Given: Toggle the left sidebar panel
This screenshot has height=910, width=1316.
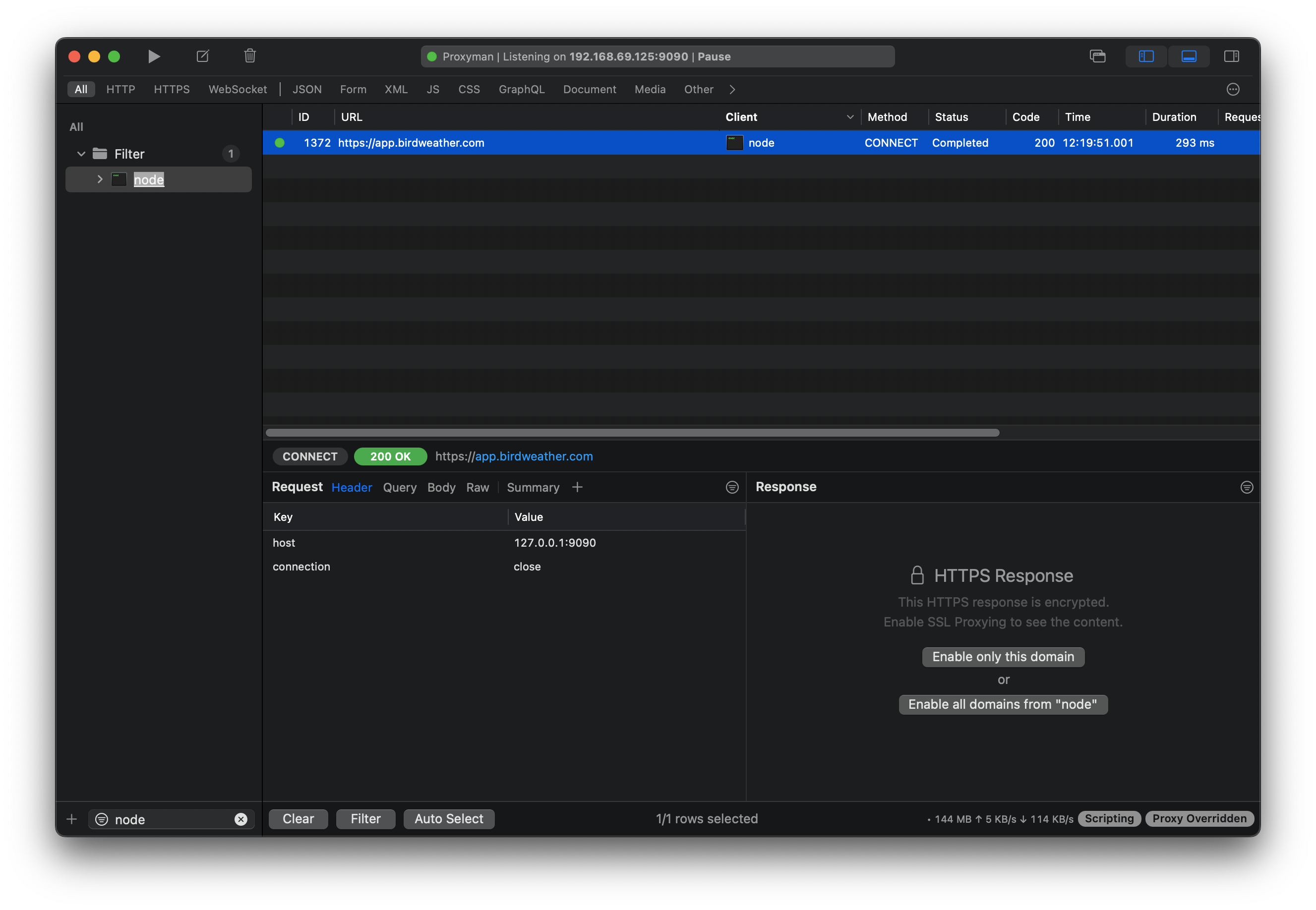Looking at the screenshot, I should (1146, 56).
